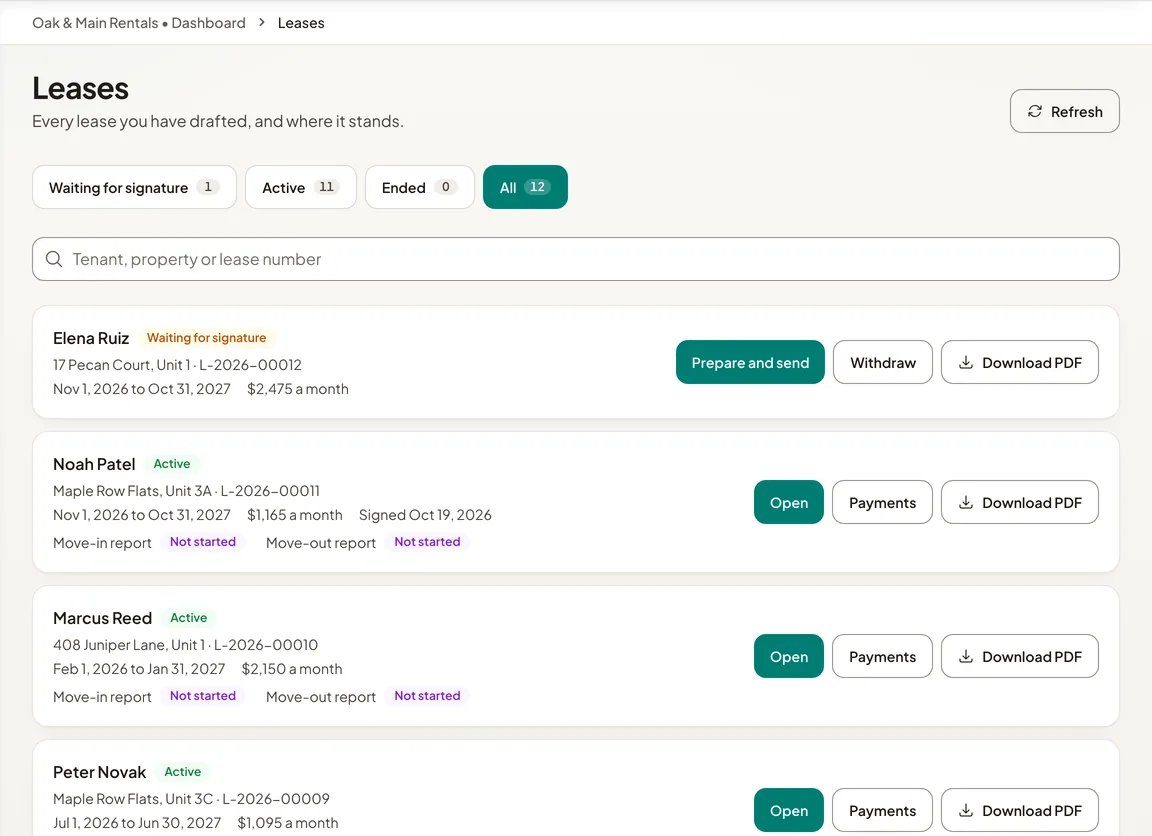
Task: Prepare and send Elena Ruiz's lease
Action: (x=750, y=362)
